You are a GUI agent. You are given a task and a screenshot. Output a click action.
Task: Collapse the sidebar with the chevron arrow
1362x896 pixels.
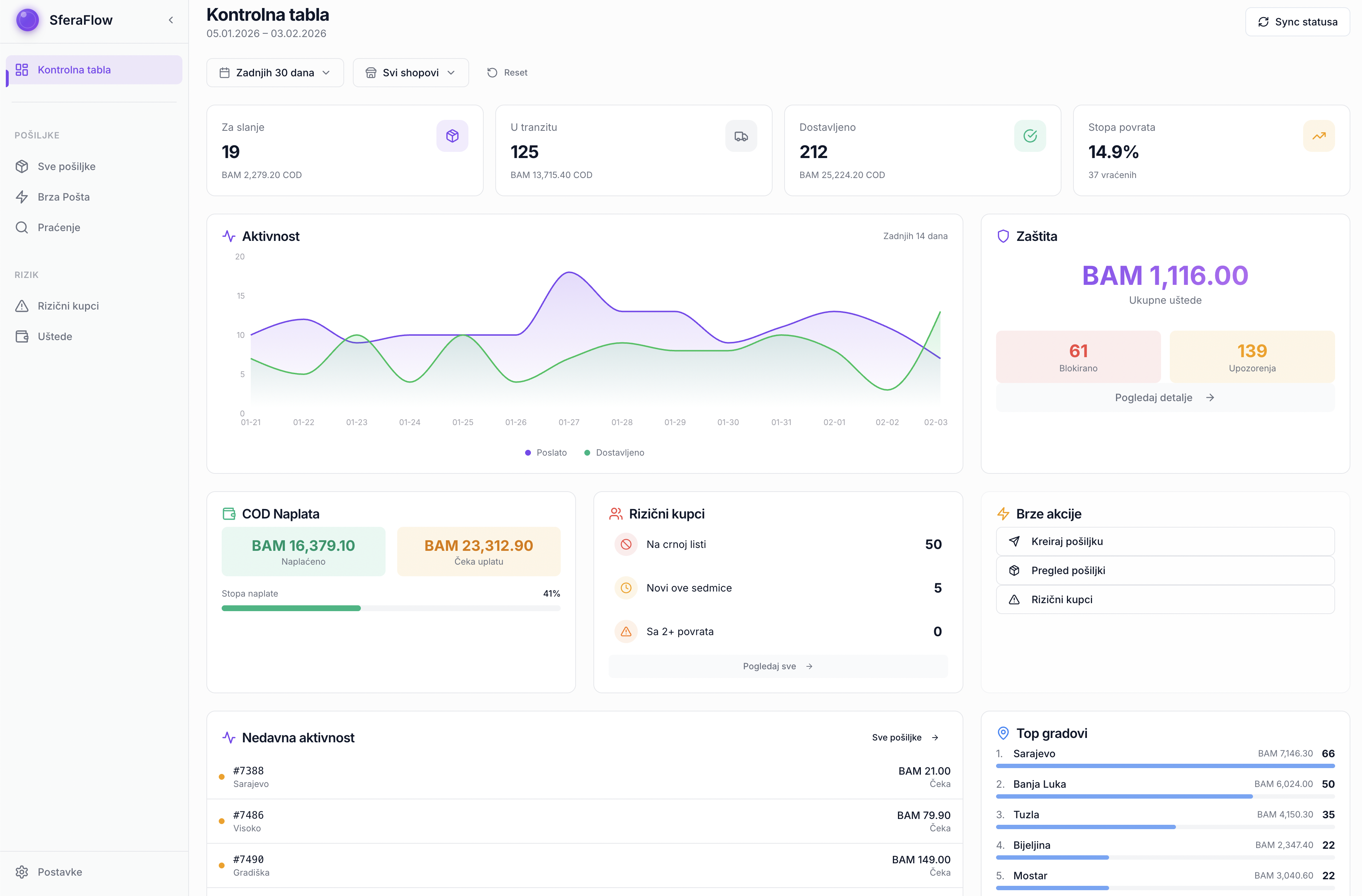[x=170, y=20]
